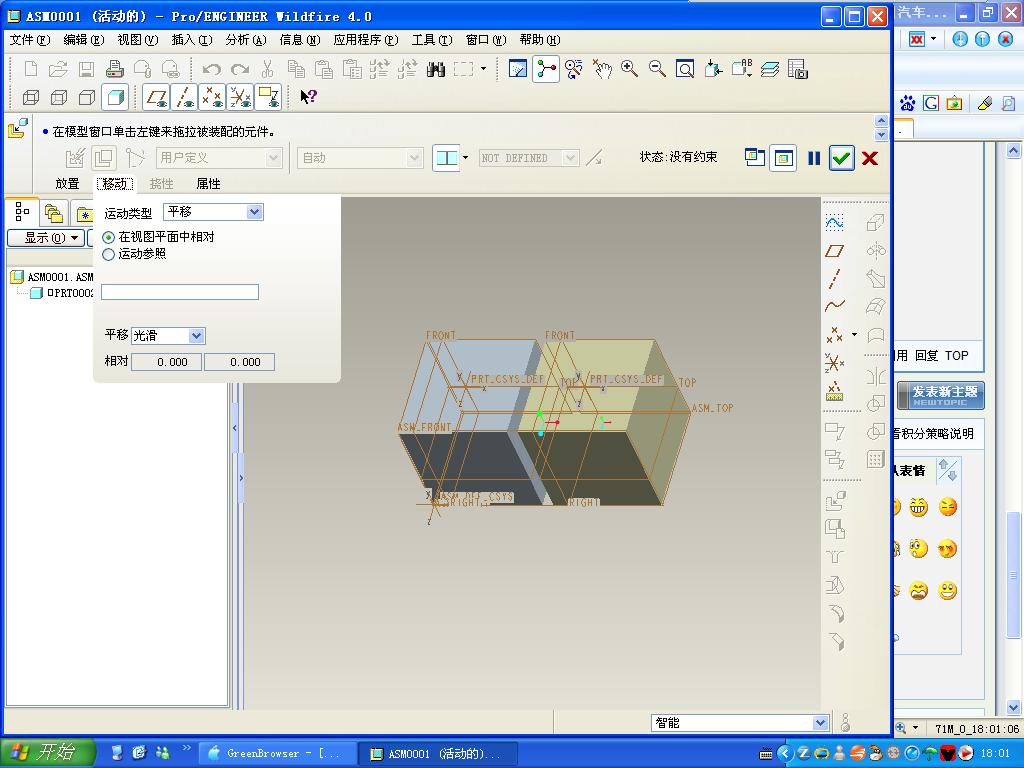Image resolution: width=1024 pixels, height=768 pixels.
Task: Open the Smart selection filter dropdown
Action: point(741,722)
